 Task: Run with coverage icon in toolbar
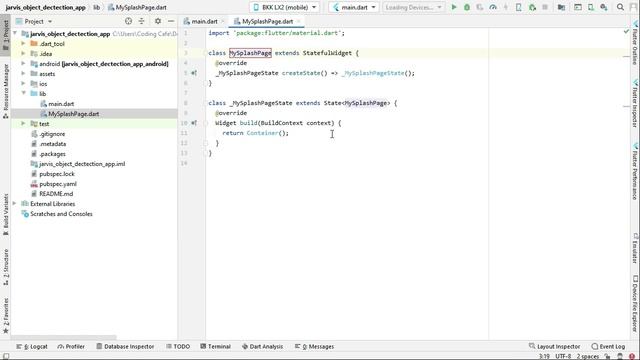[480, 7]
